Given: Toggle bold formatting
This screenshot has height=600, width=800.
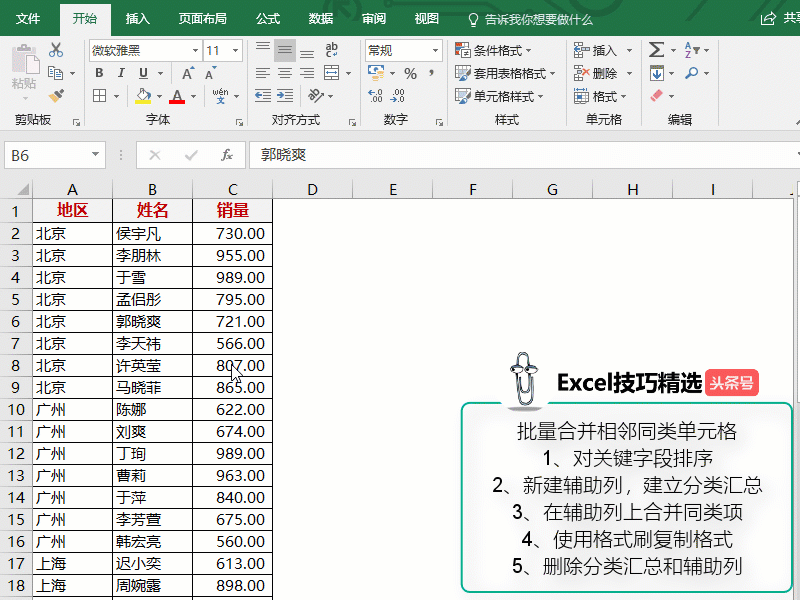Looking at the screenshot, I should [x=99, y=73].
